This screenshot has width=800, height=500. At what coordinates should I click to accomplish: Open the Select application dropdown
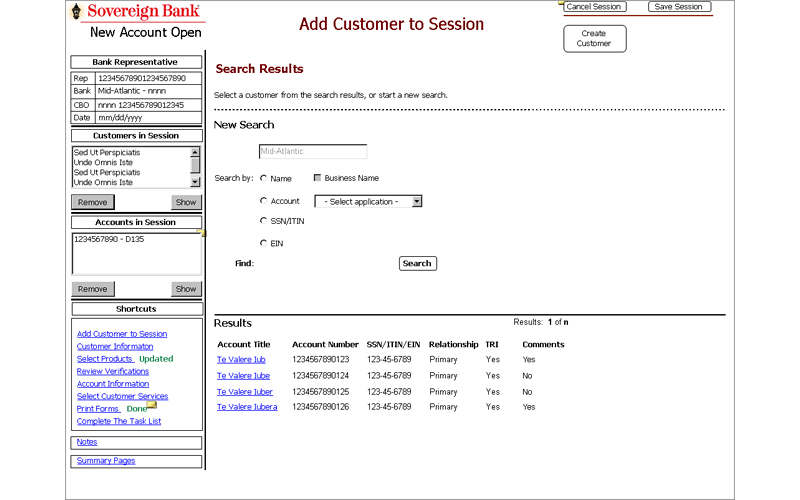[368, 201]
